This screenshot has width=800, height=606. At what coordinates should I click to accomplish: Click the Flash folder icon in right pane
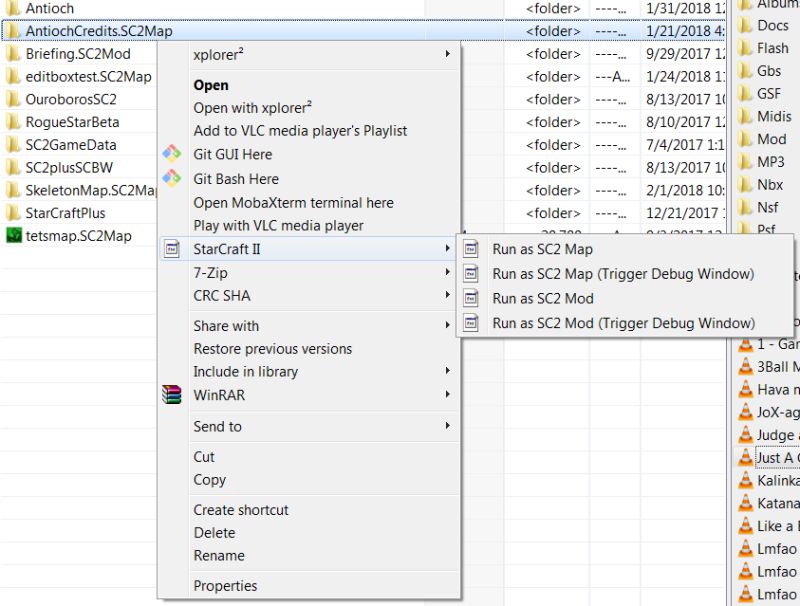click(746, 48)
